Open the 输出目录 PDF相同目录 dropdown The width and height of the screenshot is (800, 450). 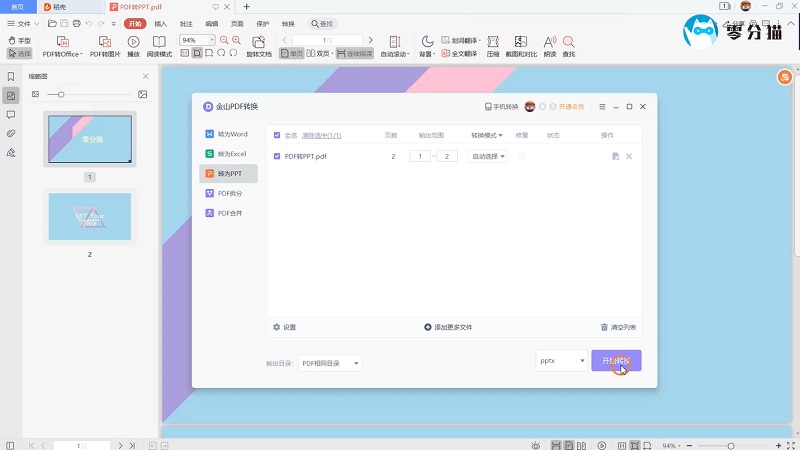tap(330, 363)
